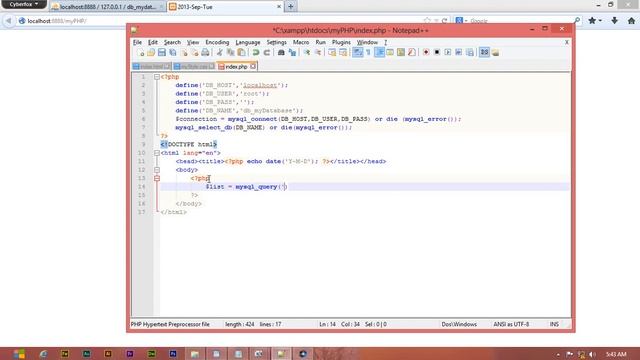This screenshot has height=360, width=640.
Task: Click the Function List toolbar icon
Action: point(412,53)
